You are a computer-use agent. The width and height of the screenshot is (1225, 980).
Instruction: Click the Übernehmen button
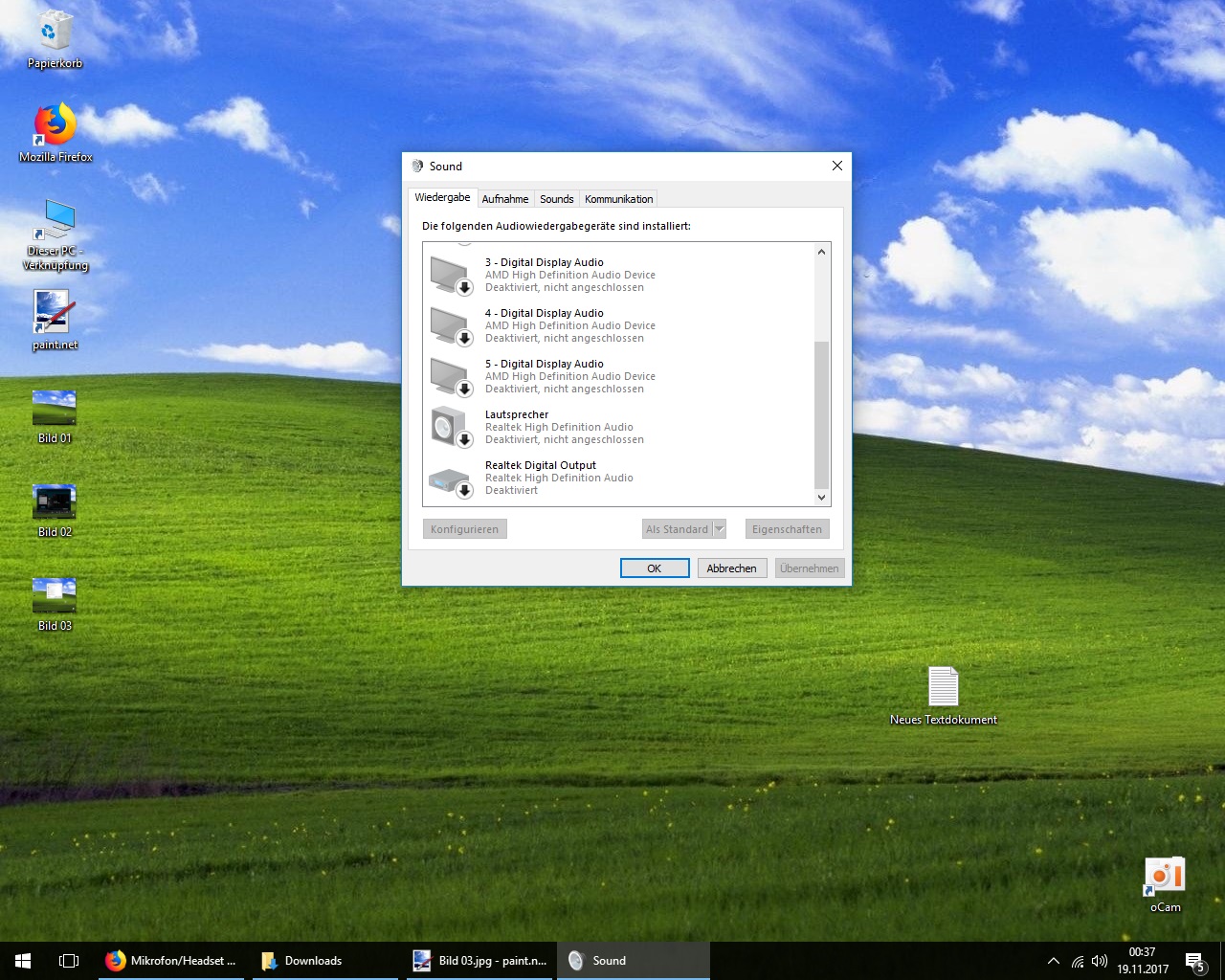(x=810, y=568)
